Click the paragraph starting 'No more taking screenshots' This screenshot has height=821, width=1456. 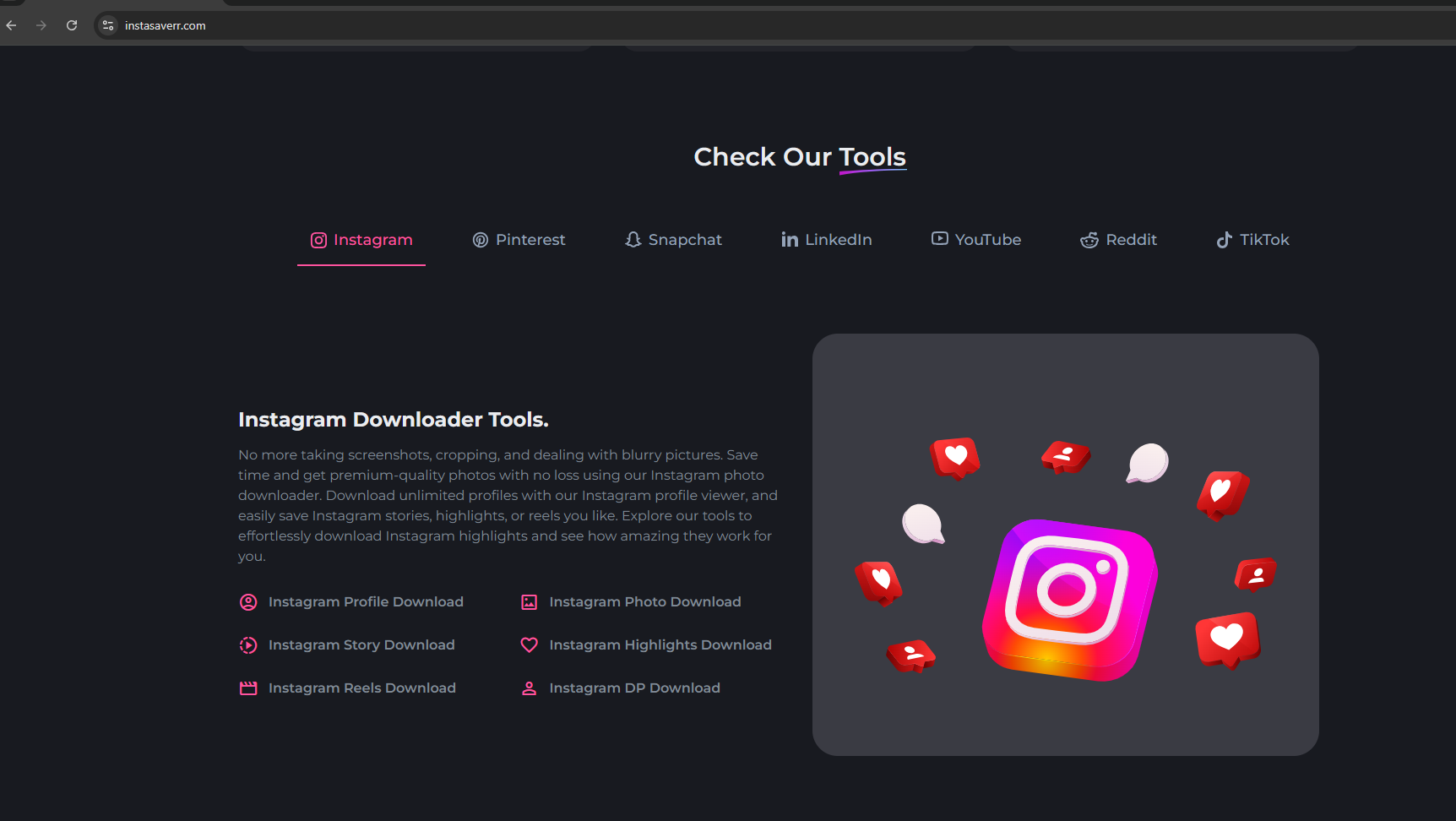point(508,505)
